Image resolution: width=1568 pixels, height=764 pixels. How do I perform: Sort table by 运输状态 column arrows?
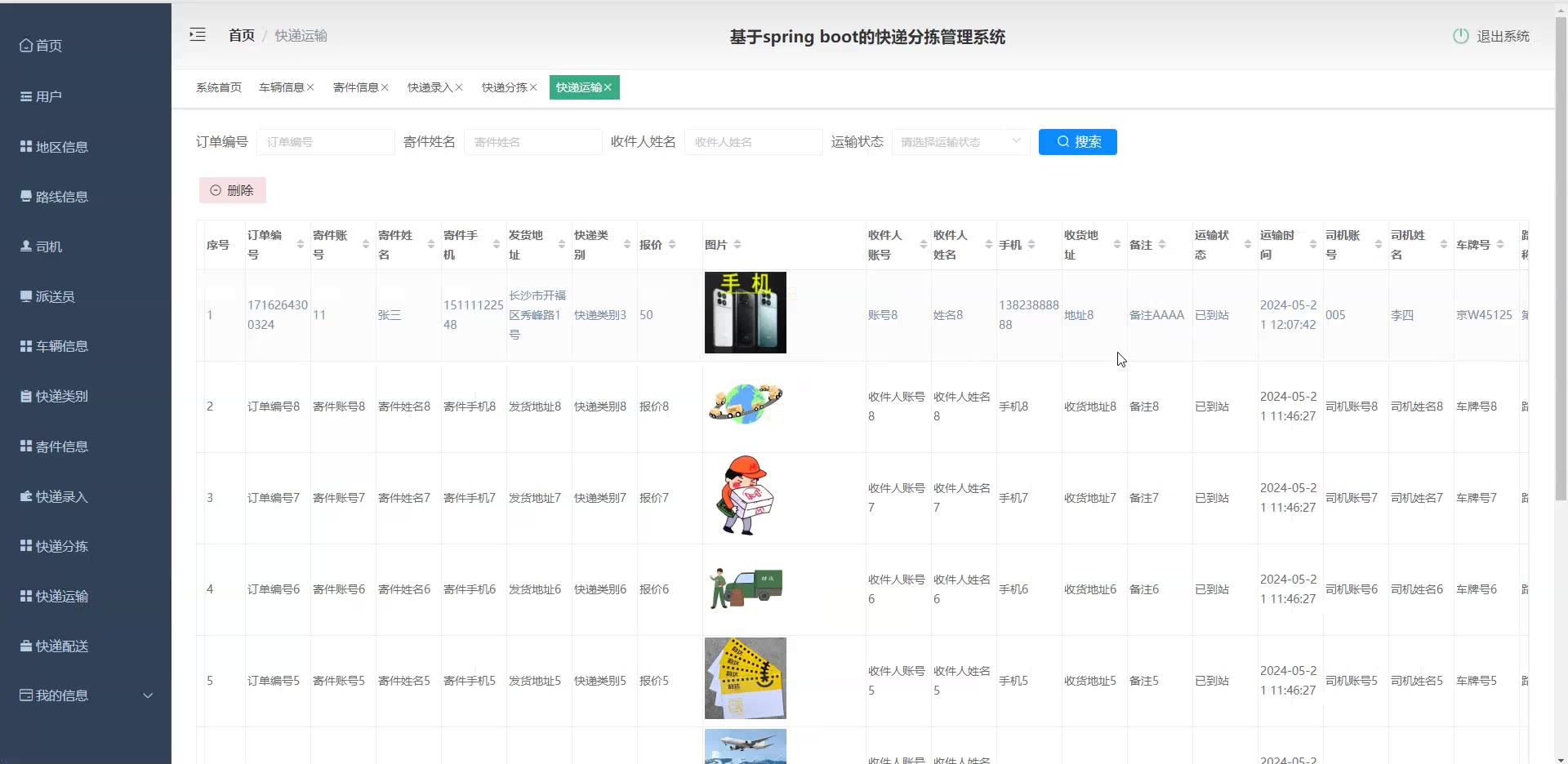[1248, 245]
